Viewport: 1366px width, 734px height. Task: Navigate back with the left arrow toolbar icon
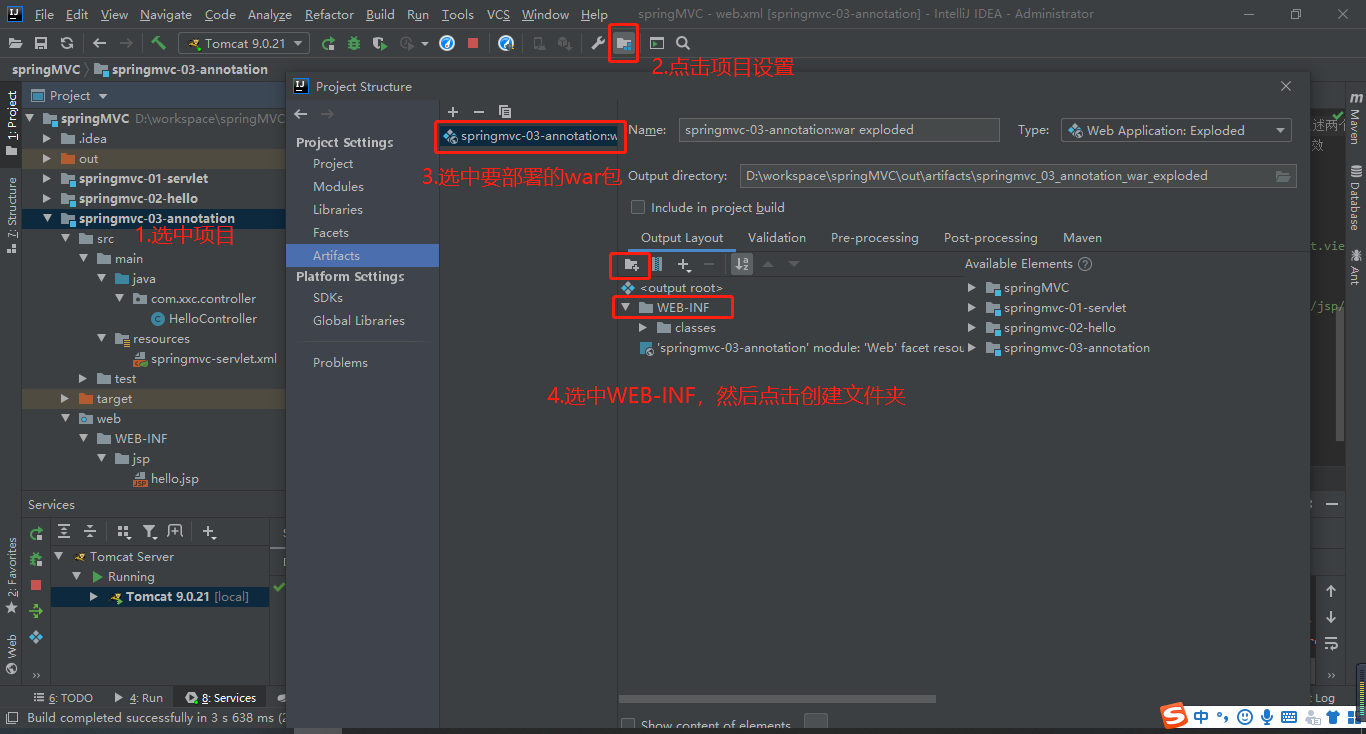click(99, 43)
